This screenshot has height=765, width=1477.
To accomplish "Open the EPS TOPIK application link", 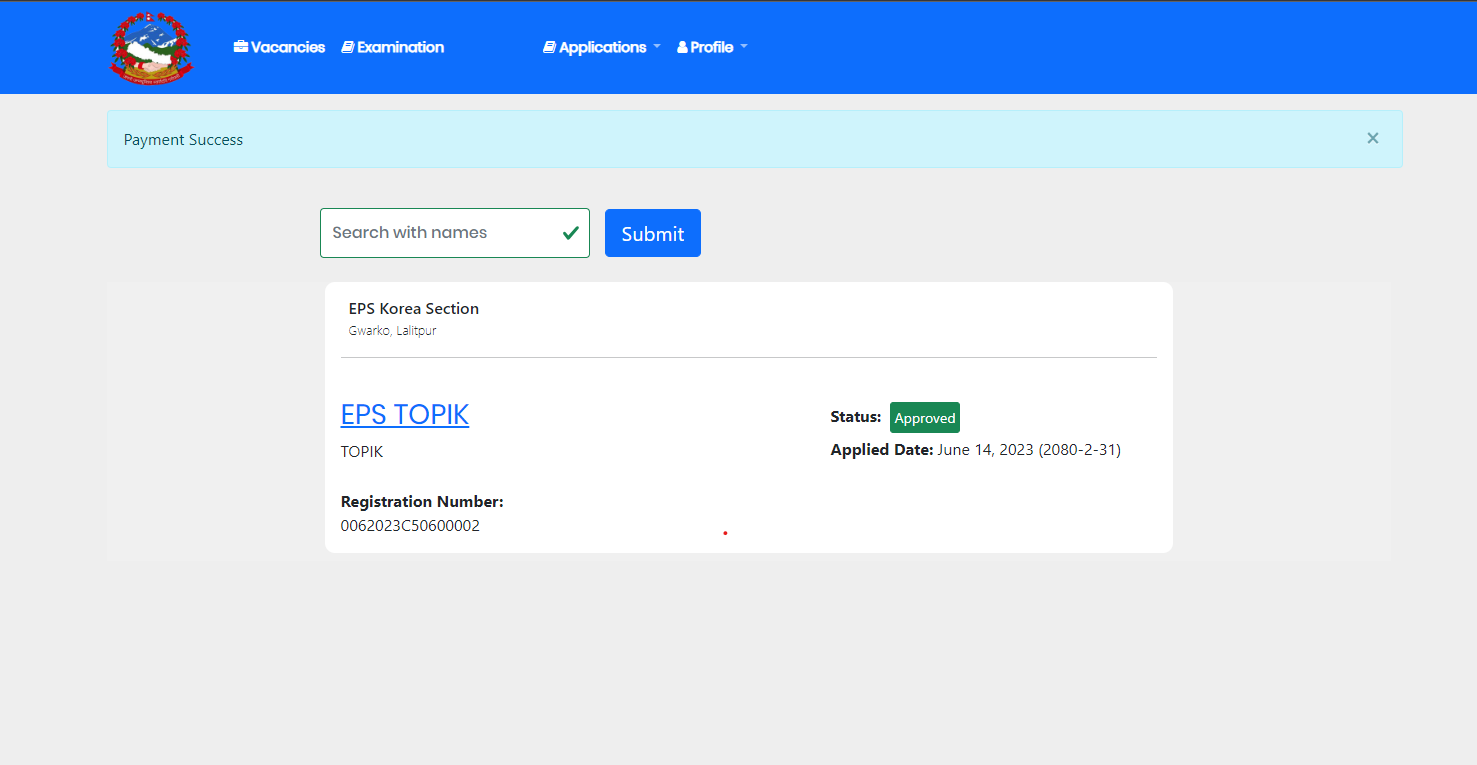I will coord(405,414).
